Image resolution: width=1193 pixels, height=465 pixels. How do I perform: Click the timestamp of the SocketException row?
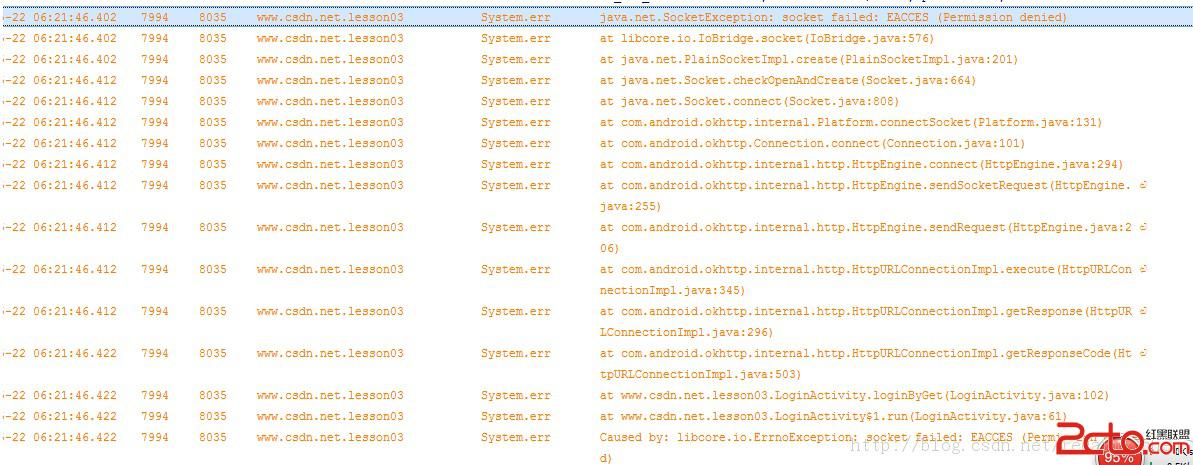[x=60, y=17]
